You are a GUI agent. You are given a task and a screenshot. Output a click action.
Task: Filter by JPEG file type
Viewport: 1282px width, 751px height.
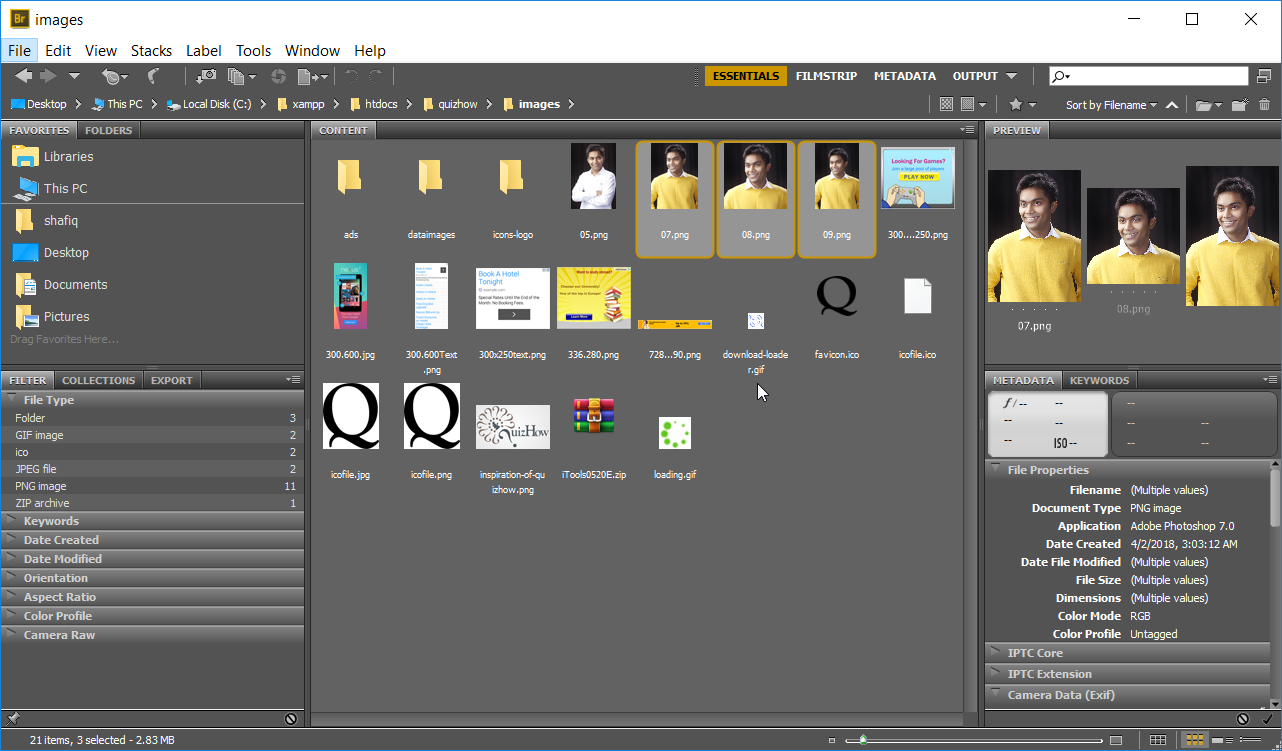coord(153,469)
